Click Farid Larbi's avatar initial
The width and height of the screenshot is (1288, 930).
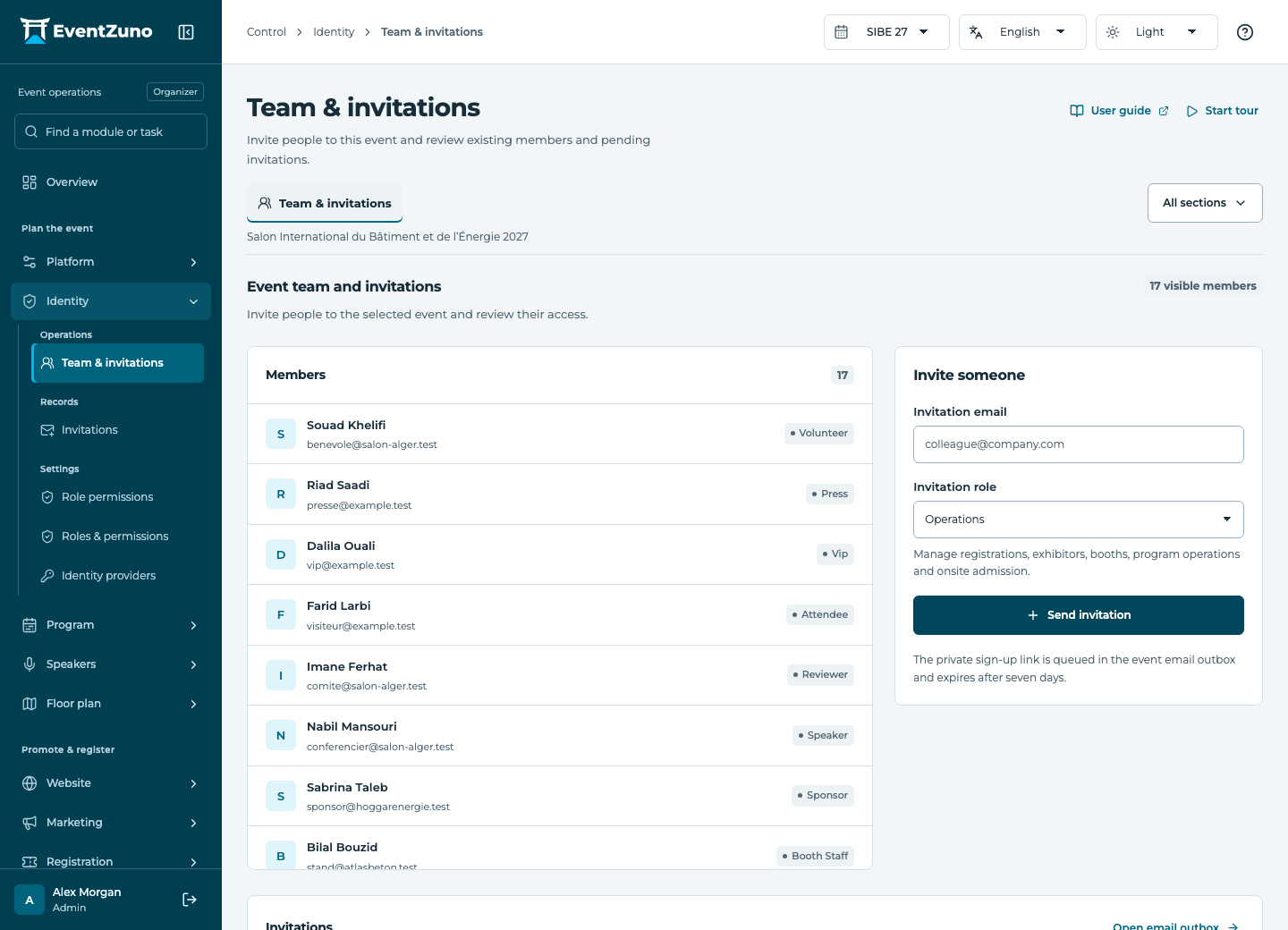pos(281,615)
